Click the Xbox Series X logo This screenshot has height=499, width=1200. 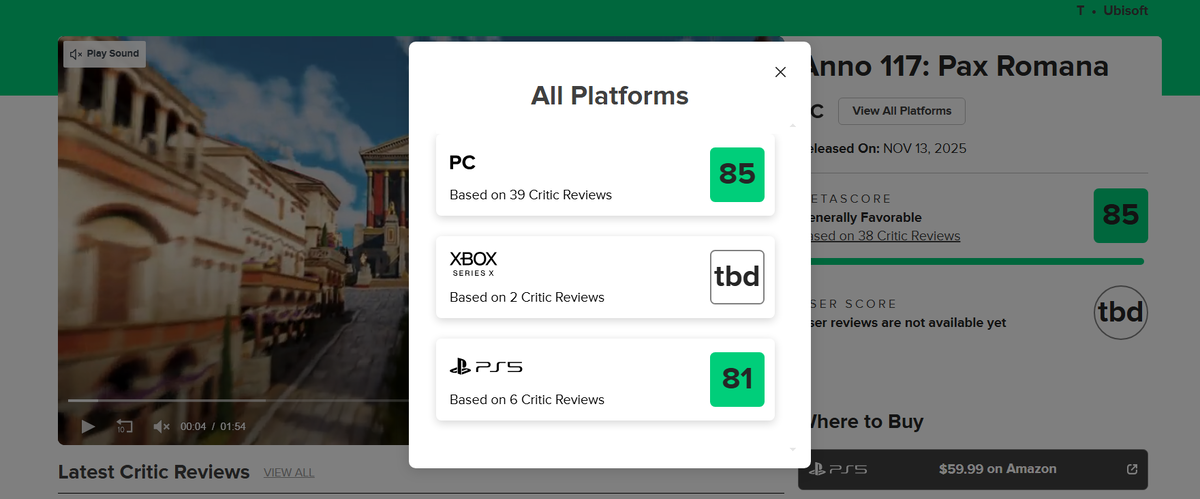(x=473, y=264)
